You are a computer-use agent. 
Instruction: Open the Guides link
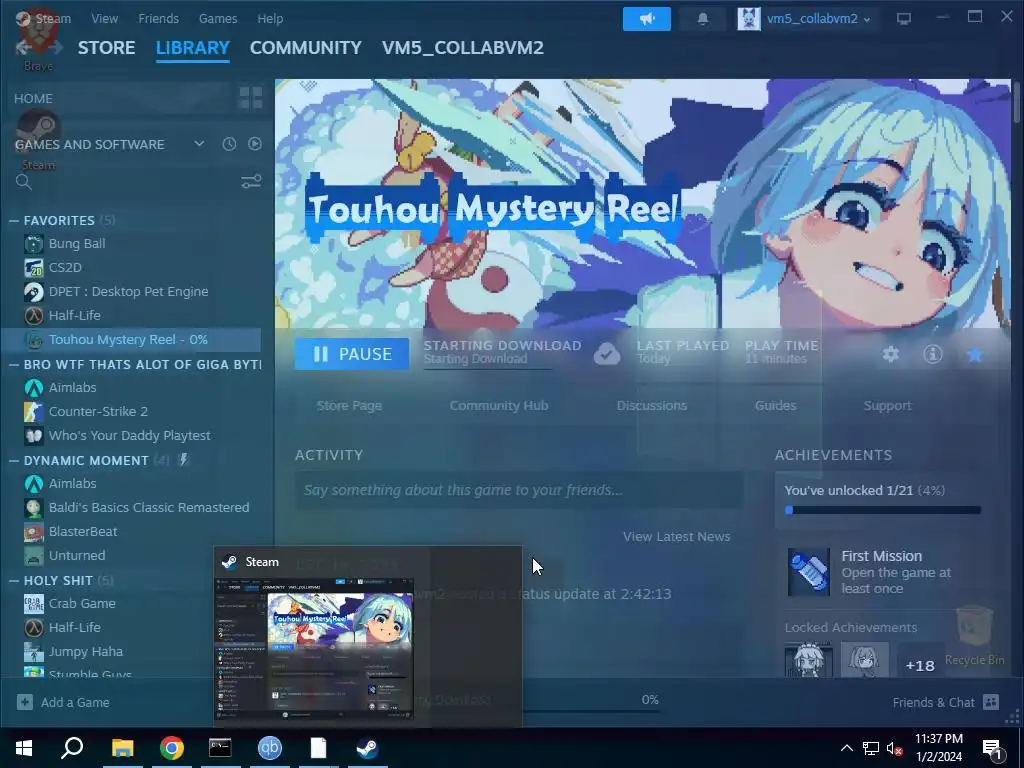(775, 406)
